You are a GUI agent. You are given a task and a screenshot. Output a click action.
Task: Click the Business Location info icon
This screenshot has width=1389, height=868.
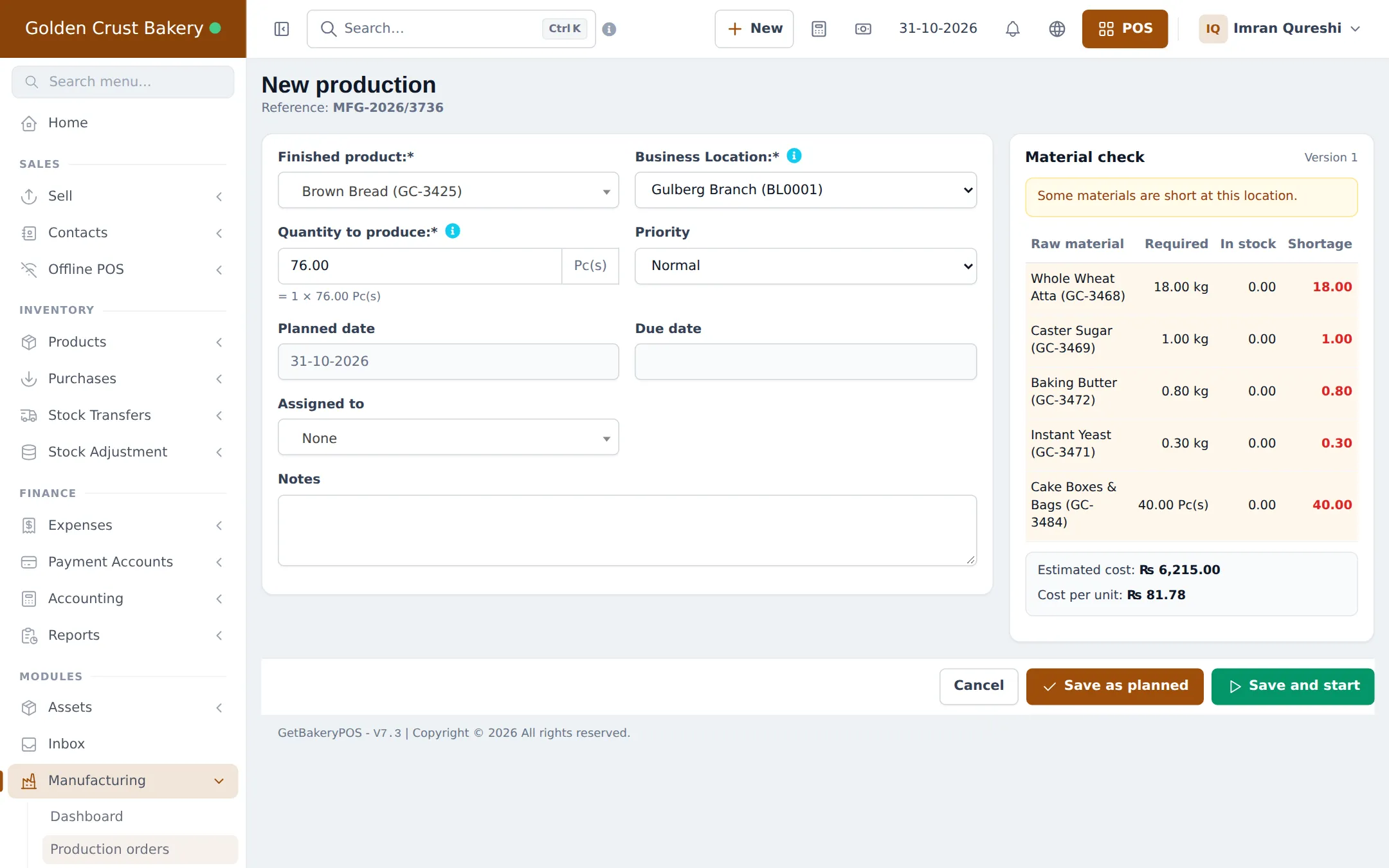pos(794,156)
